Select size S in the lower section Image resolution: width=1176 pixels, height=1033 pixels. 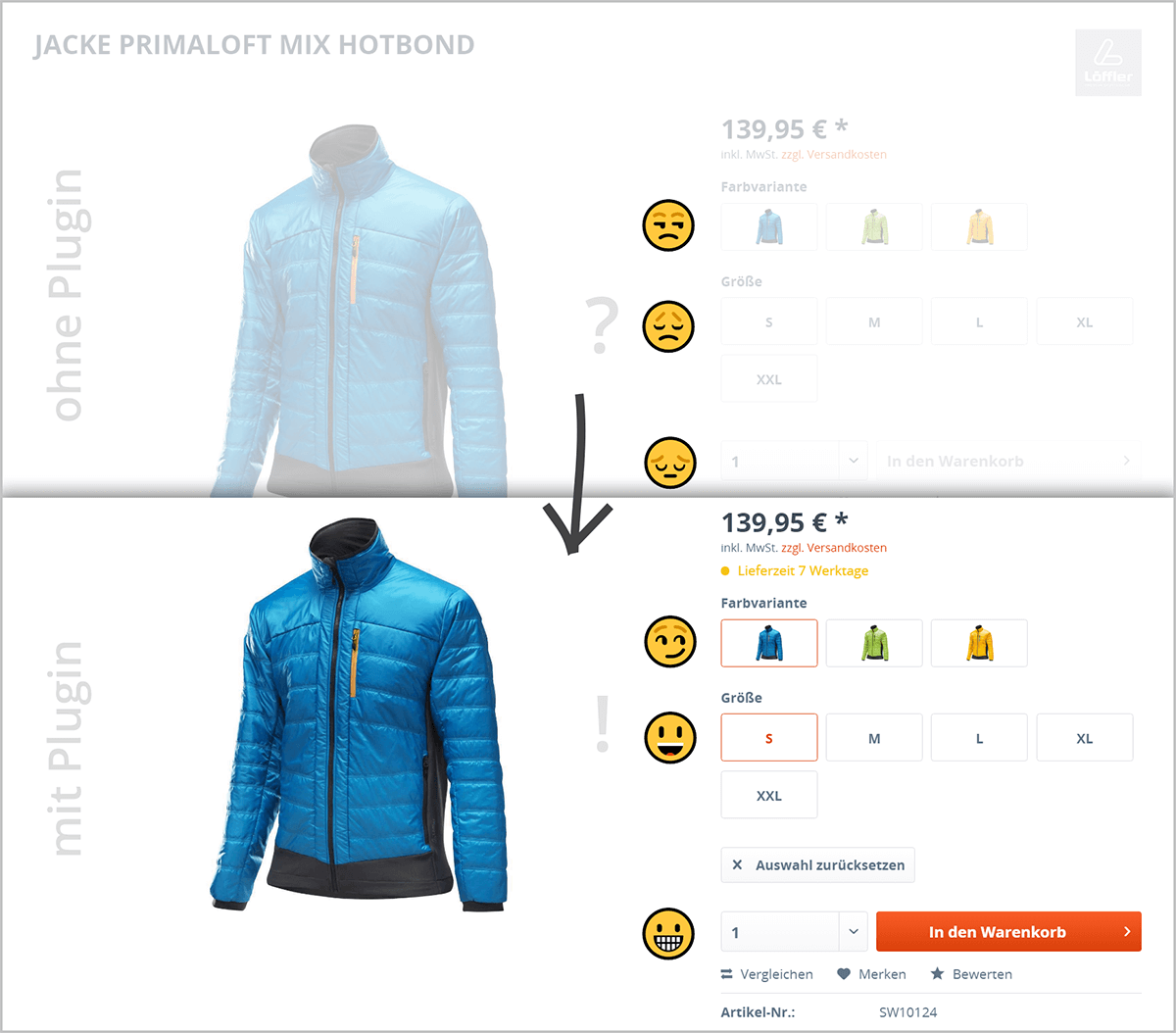point(769,738)
